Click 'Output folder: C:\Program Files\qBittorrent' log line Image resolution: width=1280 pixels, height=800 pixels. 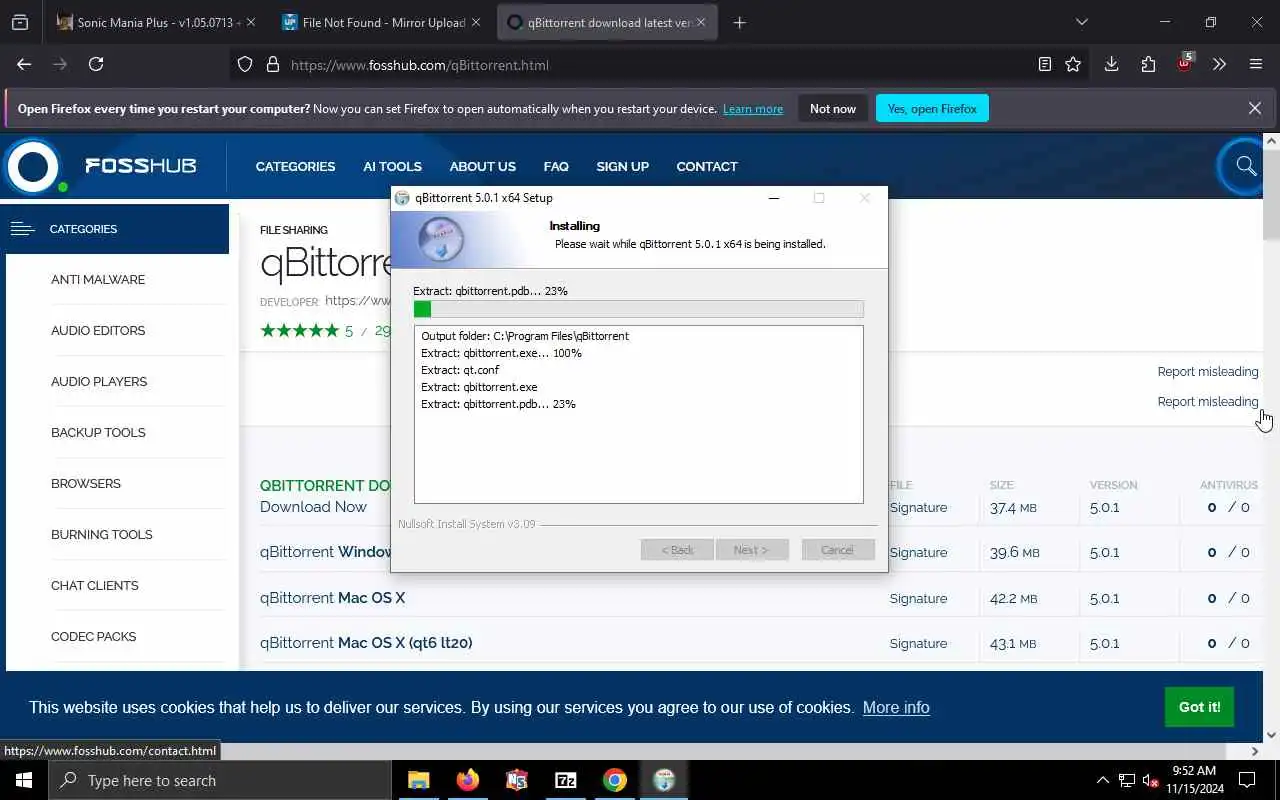pos(525,336)
